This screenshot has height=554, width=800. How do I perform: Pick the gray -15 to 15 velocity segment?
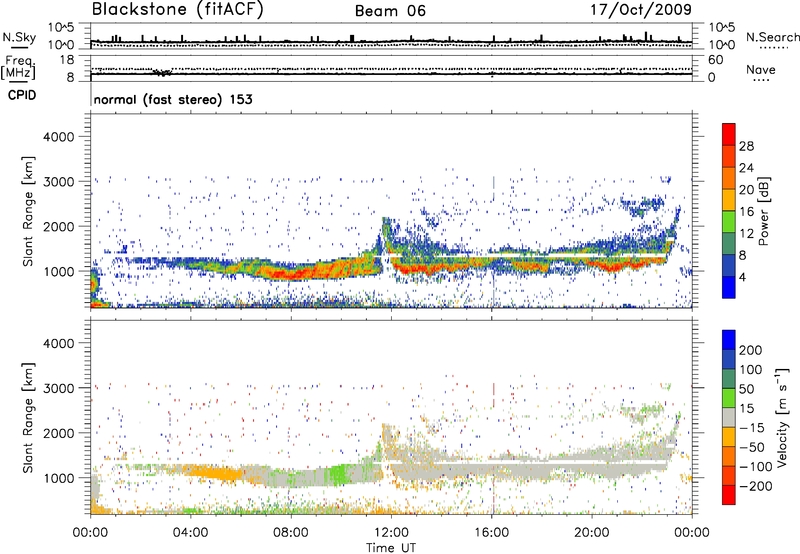(729, 418)
